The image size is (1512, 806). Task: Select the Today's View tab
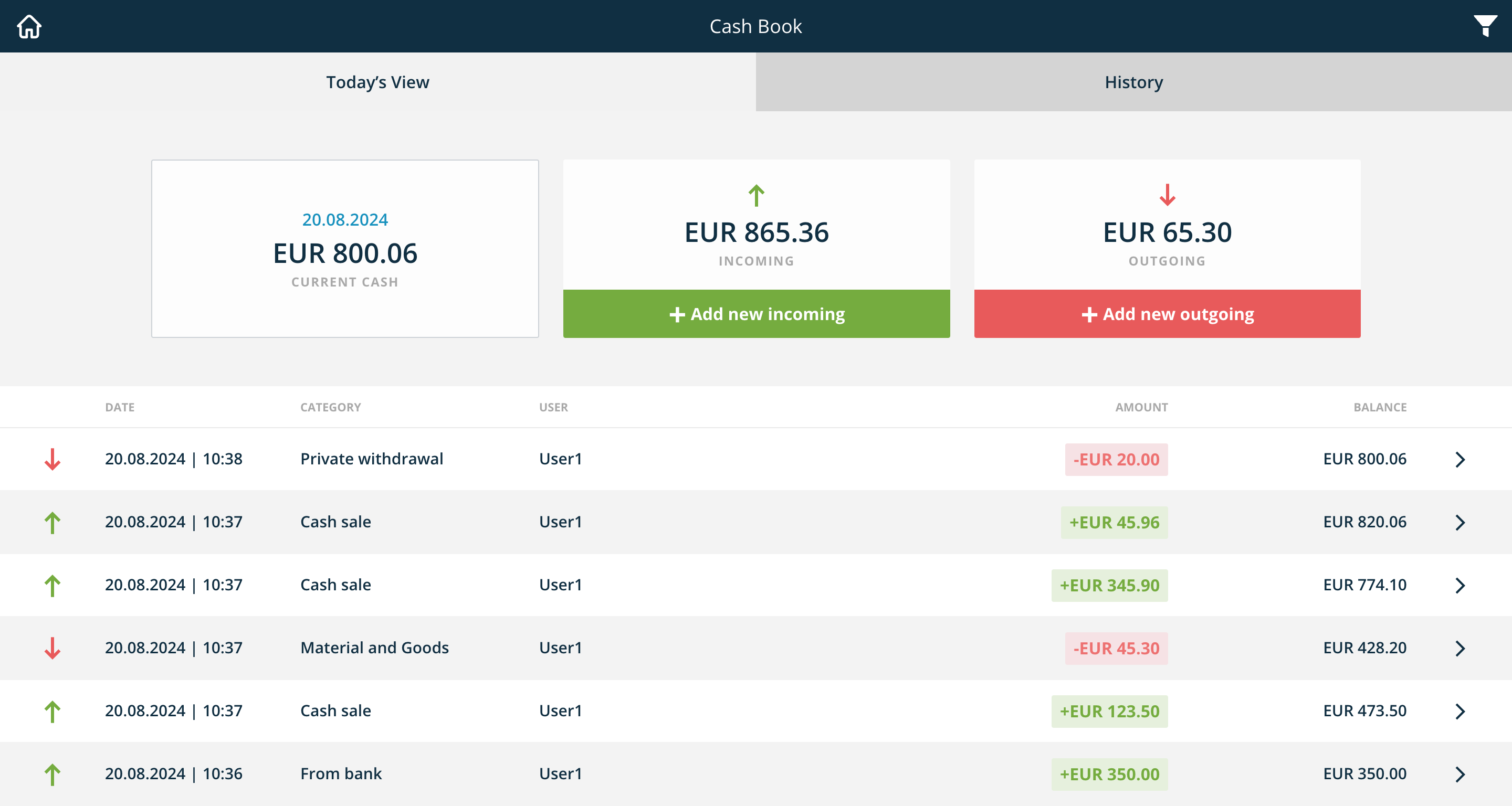(378, 82)
